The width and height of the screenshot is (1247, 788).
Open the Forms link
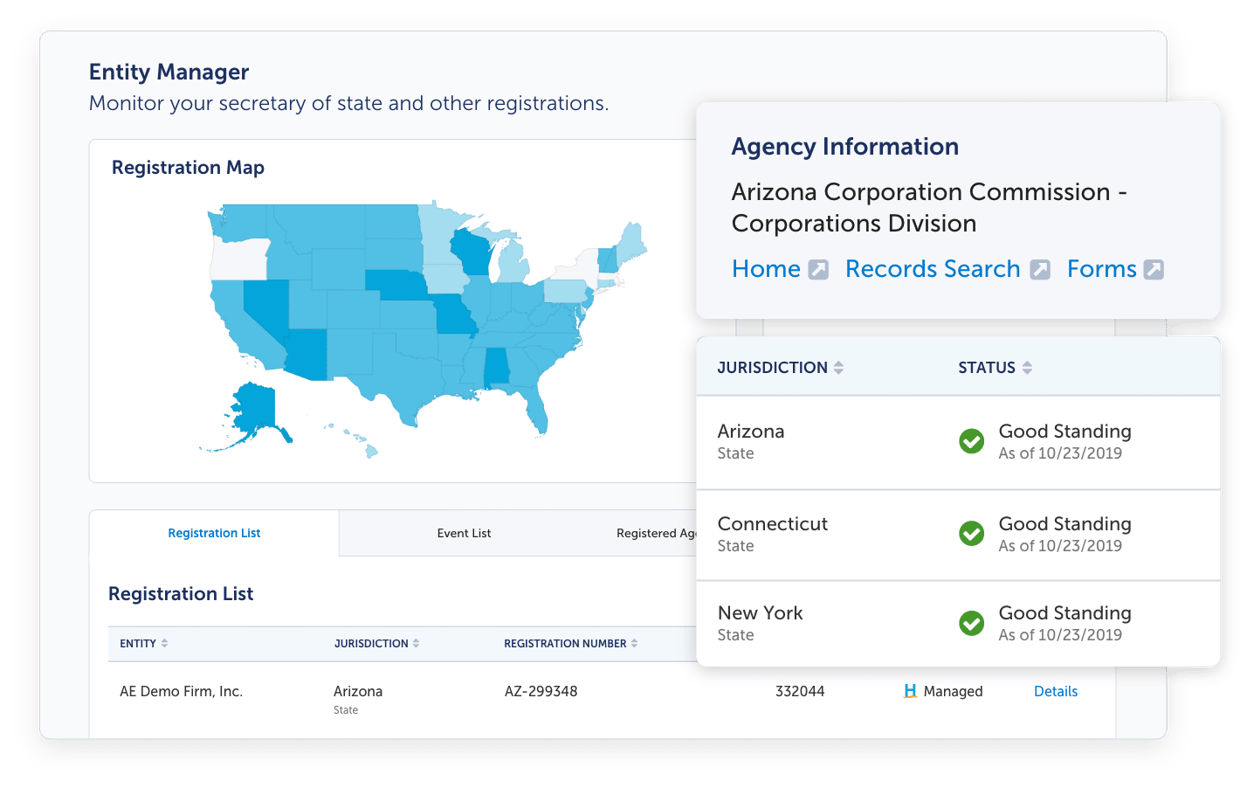1101,268
